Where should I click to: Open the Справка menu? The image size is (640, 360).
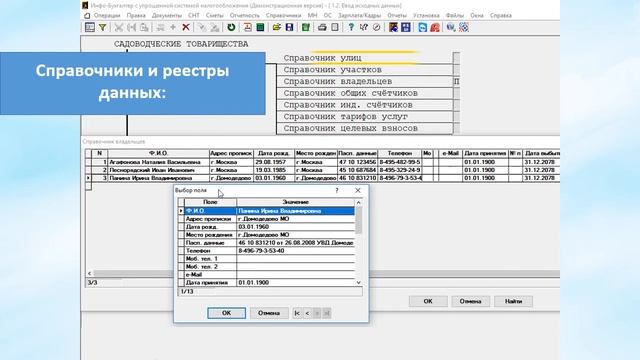click(501, 16)
